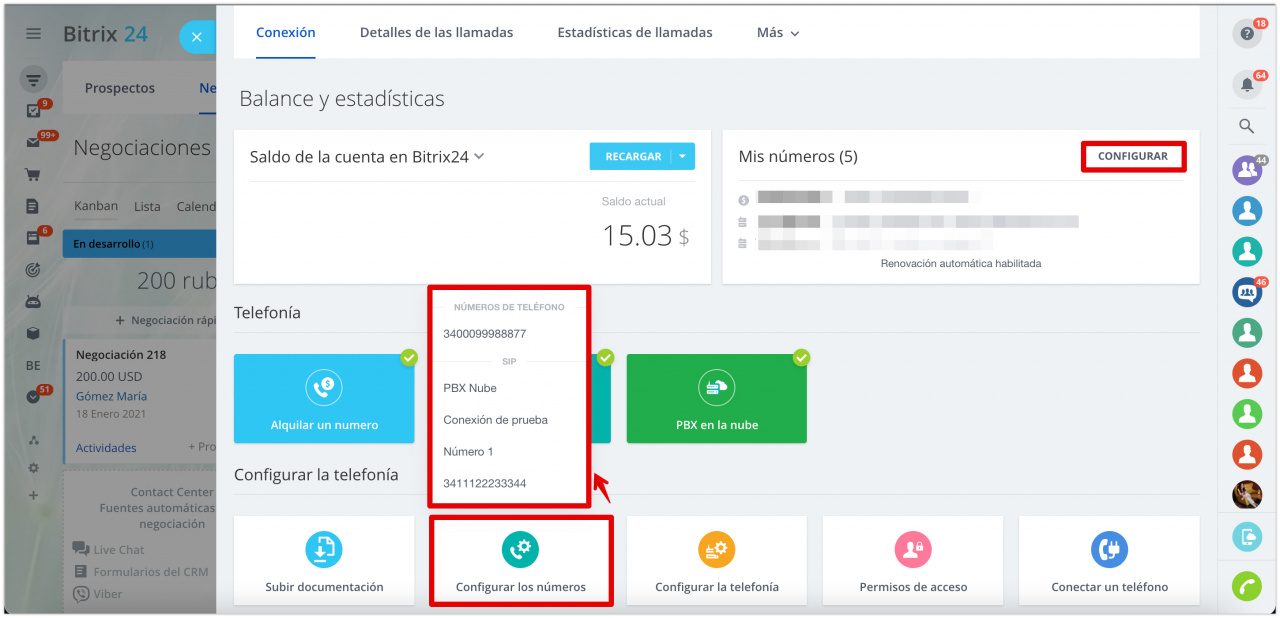Close the telephony panel with blue X
Image resolution: width=1280 pixels, height=618 pixels.
(x=196, y=37)
